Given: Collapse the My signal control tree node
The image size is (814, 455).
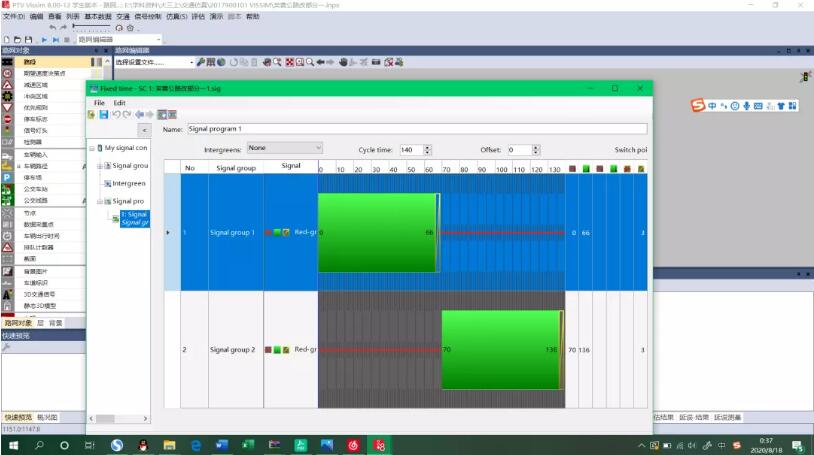Looking at the screenshot, I should point(92,149).
